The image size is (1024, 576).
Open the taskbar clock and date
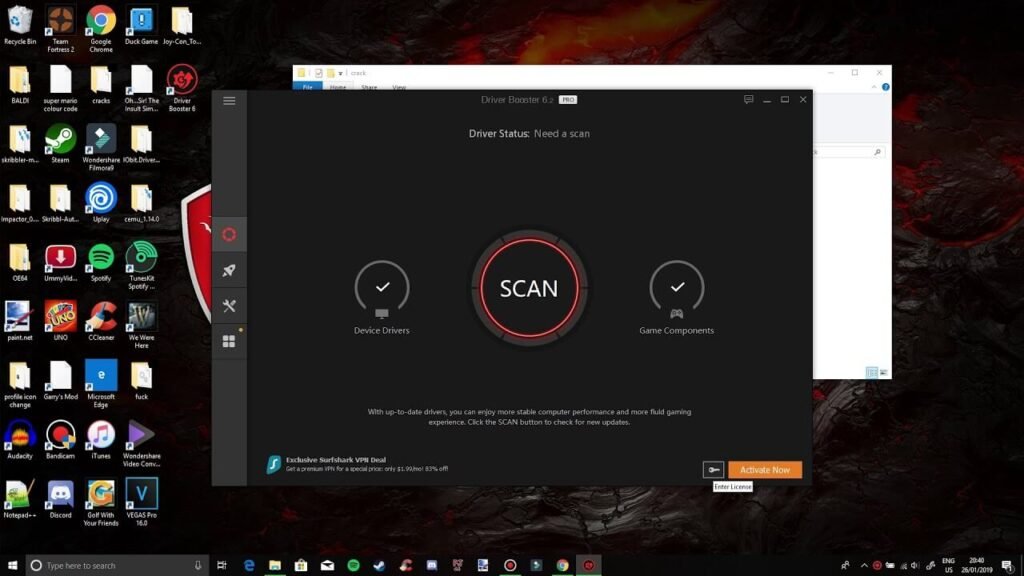976,565
